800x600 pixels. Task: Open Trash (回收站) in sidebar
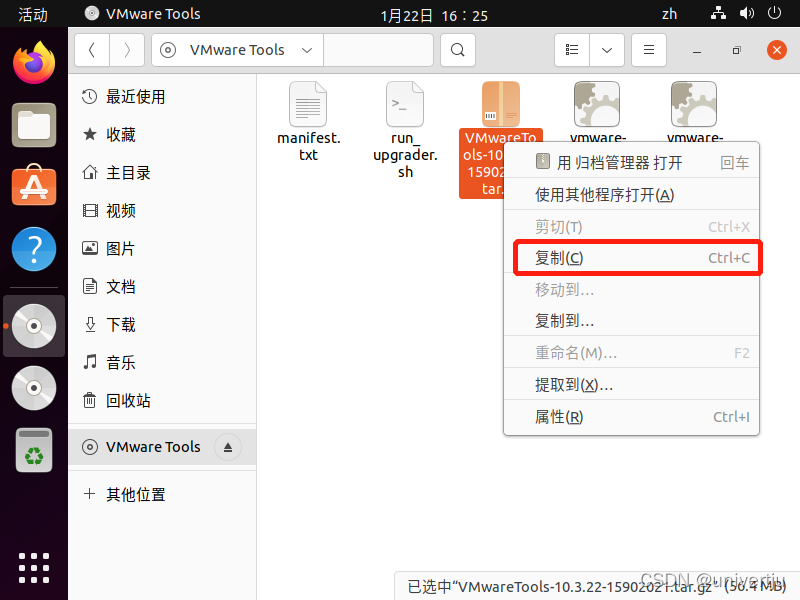click(x=162, y=401)
